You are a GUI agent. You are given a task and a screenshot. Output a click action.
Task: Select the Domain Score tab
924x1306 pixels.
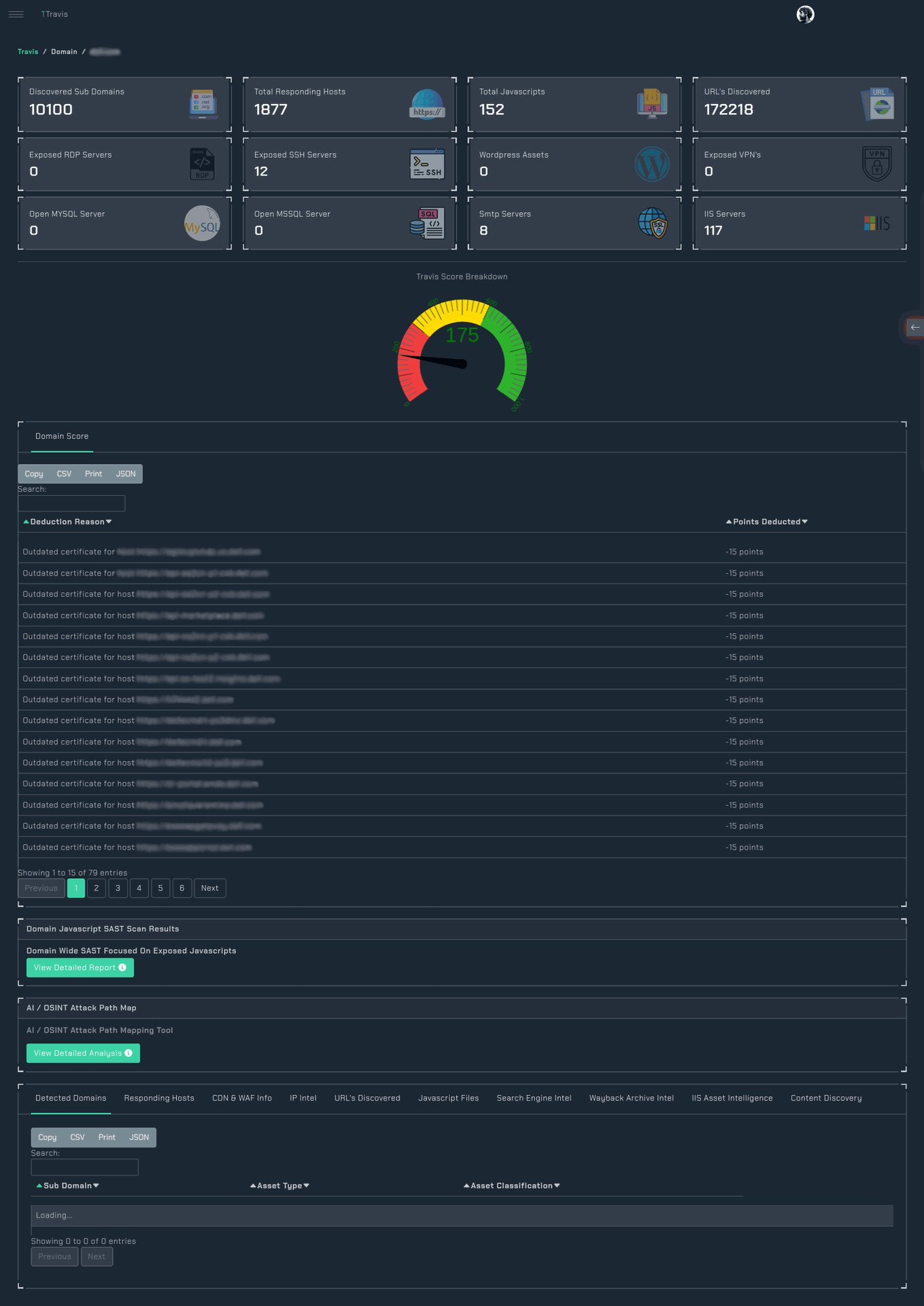coord(62,436)
